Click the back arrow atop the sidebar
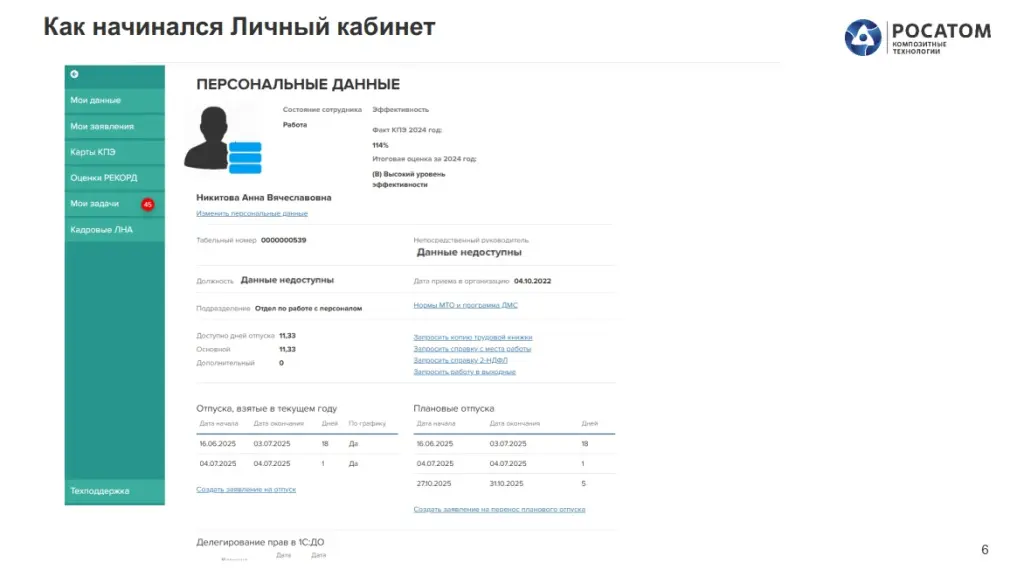Screen dimensions: 1024x570 (x=74, y=74)
